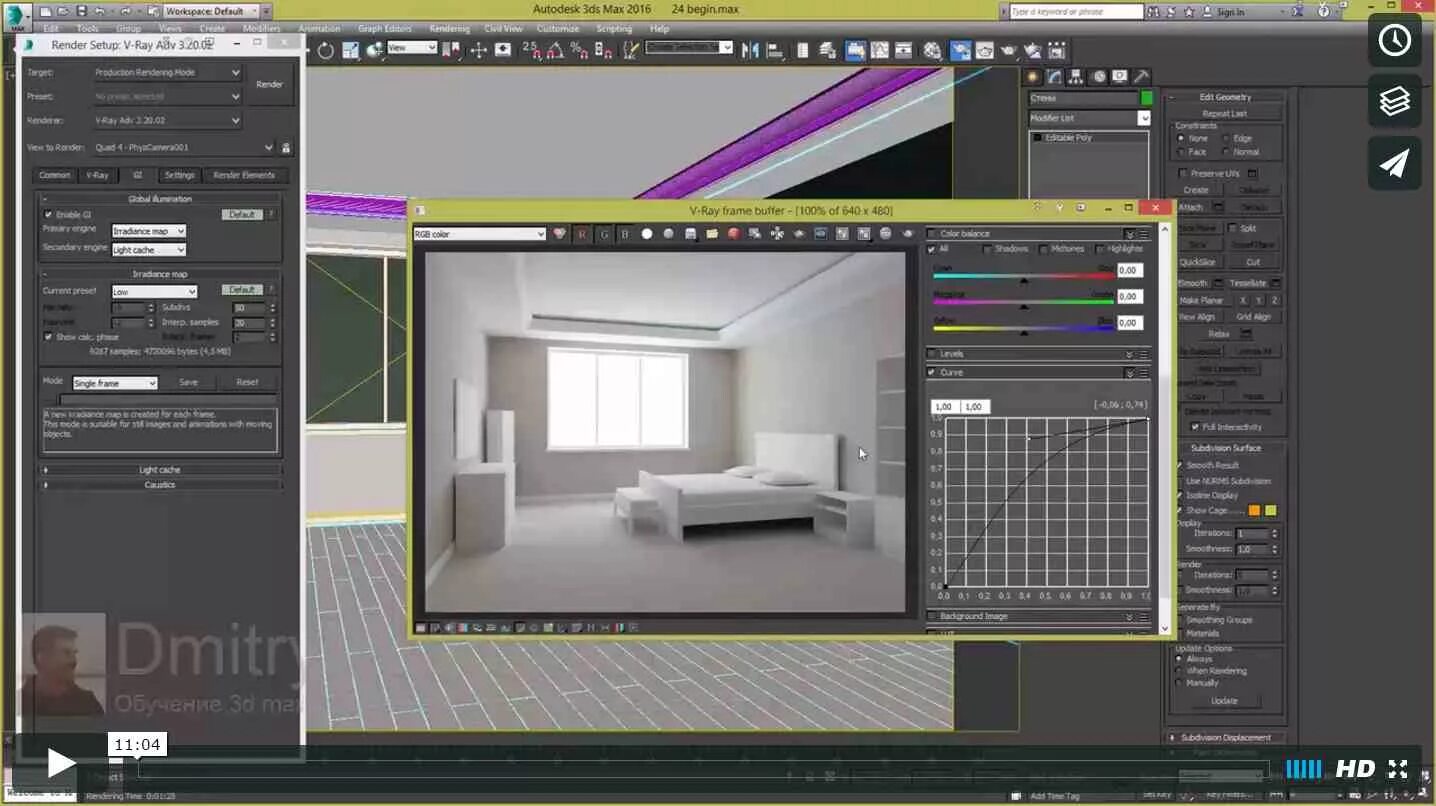Open the Current preset Low dropdown
The height and width of the screenshot is (806, 1436).
coord(154,292)
